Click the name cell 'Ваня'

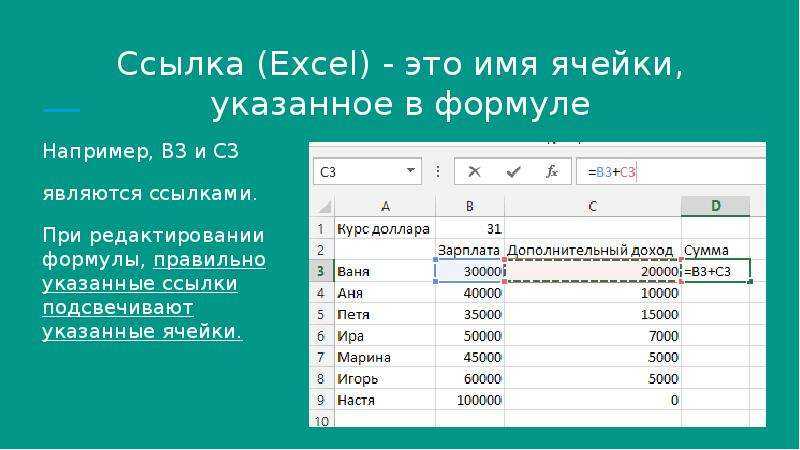385,271
